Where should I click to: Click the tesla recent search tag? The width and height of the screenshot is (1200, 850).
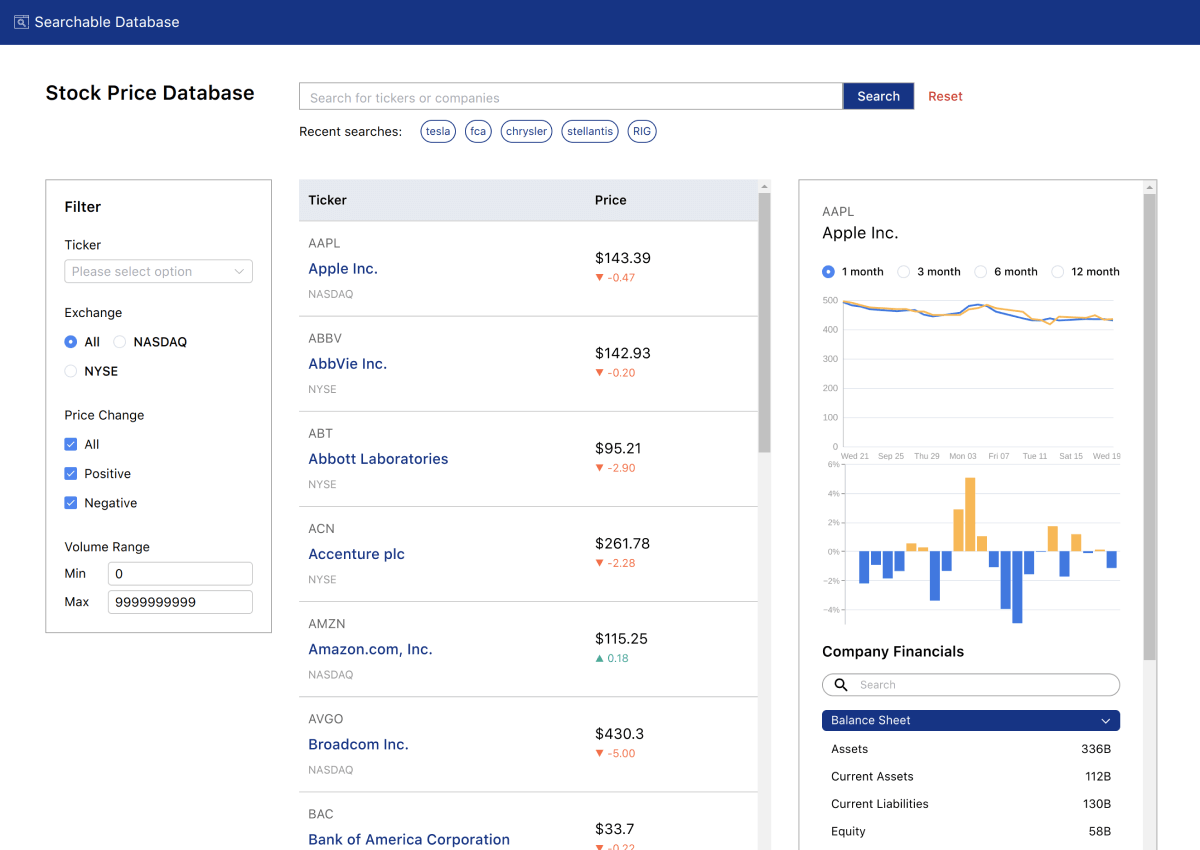[x=438, y=132]
